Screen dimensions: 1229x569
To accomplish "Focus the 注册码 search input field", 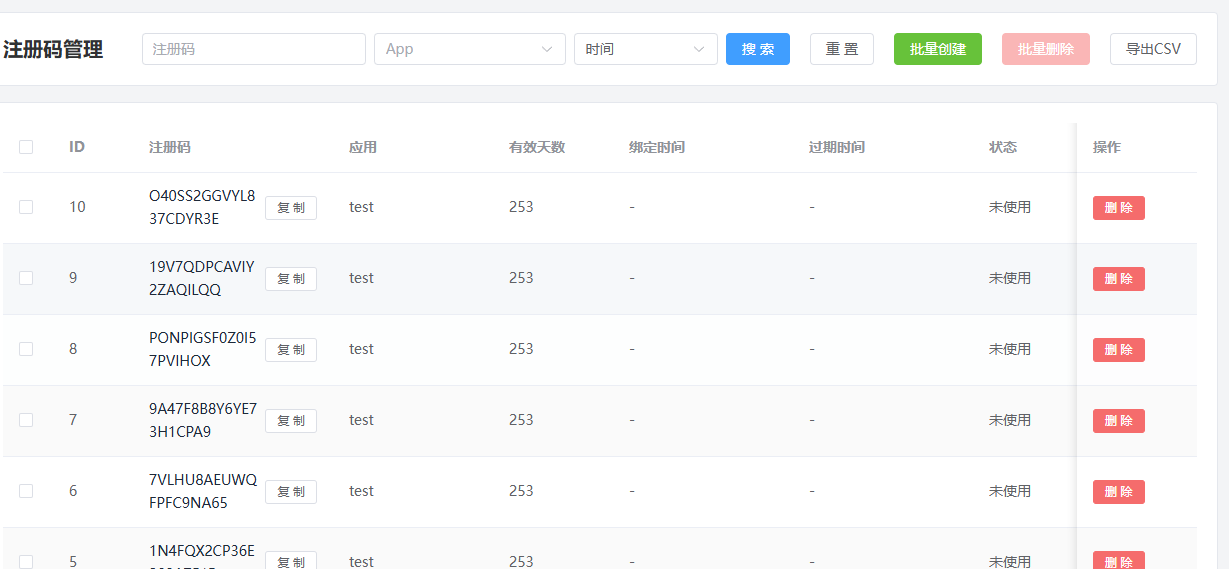I will click(254, 49).
